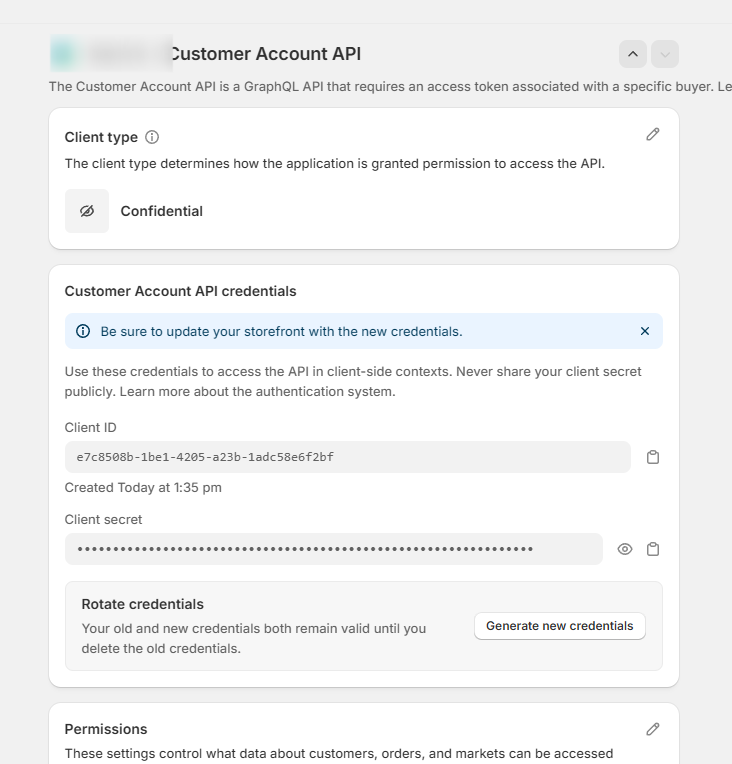Click the down chevron button
Screen dimensions: 732x764
click(x=665, y=54)
